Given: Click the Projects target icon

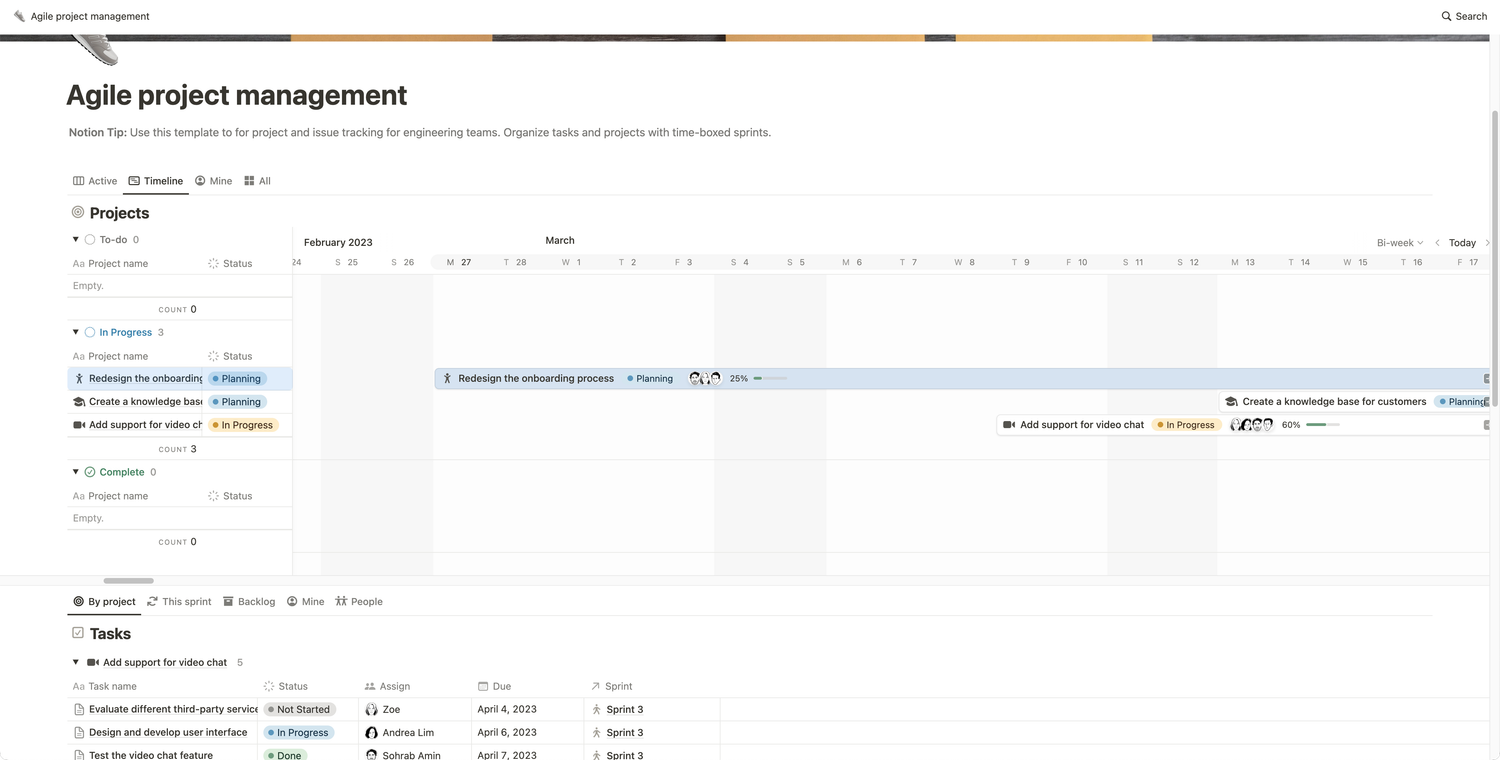Looking at the screenshot, I should tap(78, 212).
